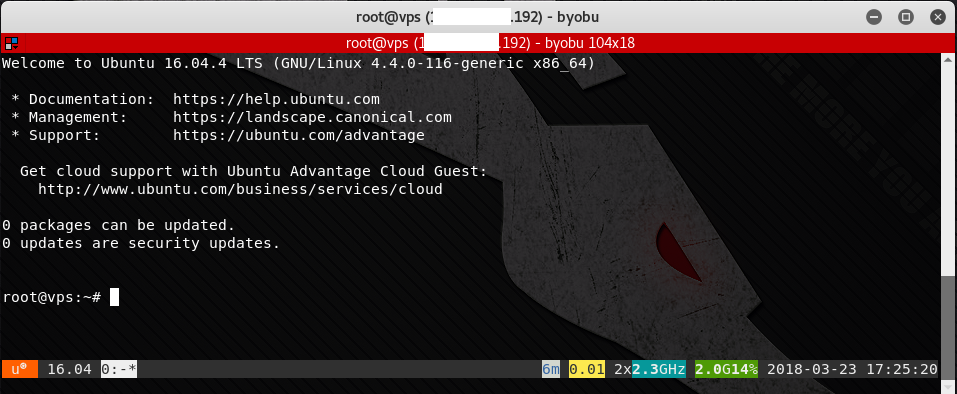Click the '* Management:' label
The height and width of the screenshot is (394, 957).
coord(70,117)
